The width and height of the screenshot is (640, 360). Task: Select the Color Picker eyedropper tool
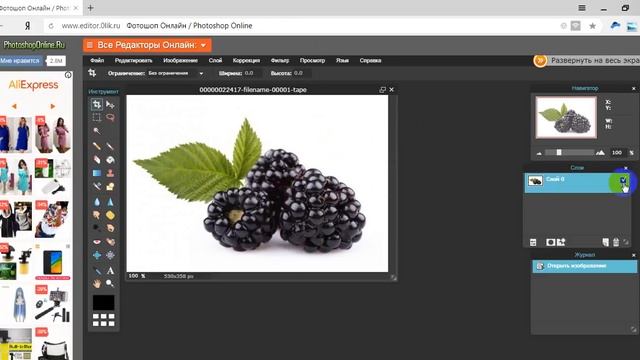(x=97, y=271)
